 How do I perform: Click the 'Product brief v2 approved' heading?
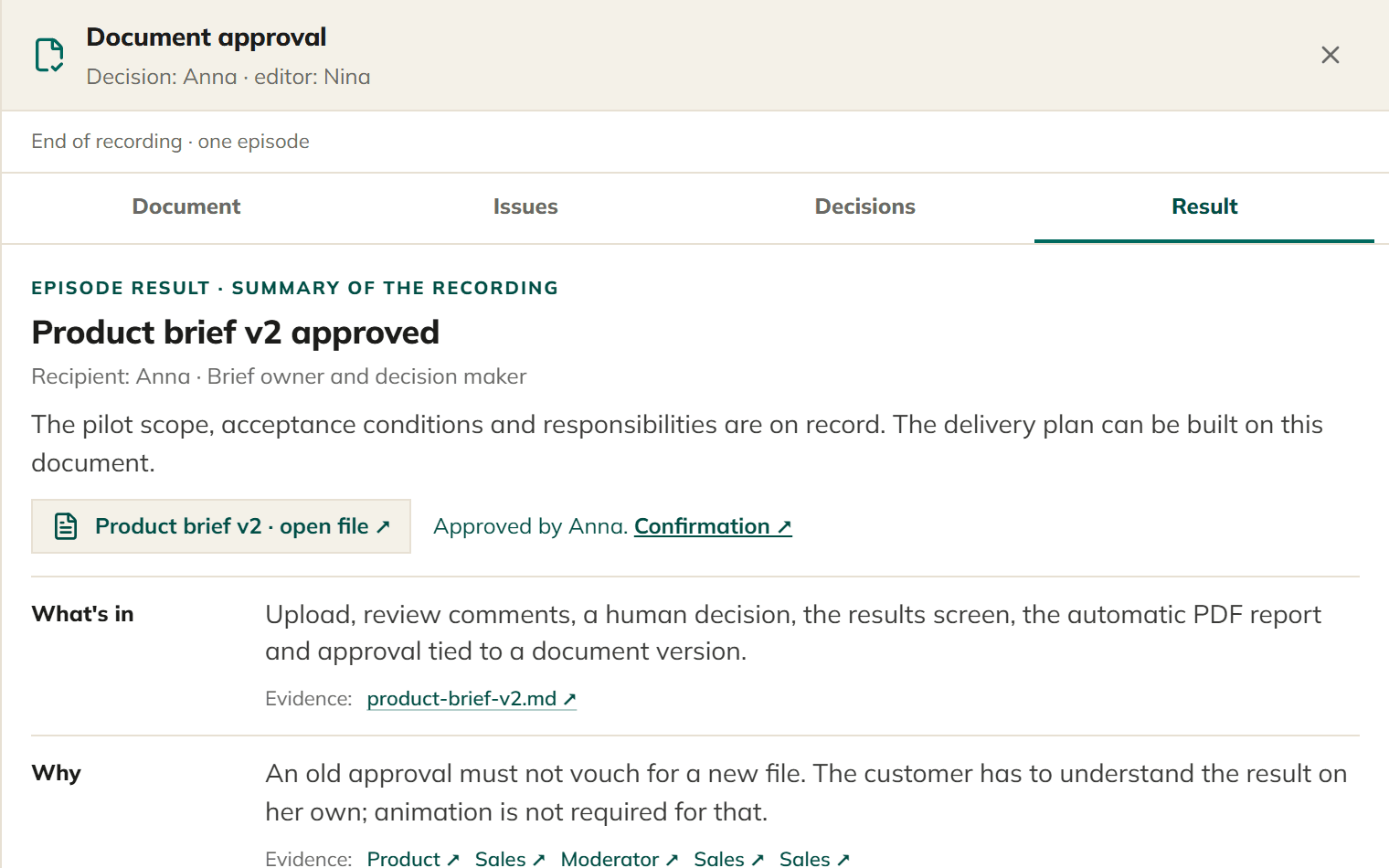(x=236, y=333)
